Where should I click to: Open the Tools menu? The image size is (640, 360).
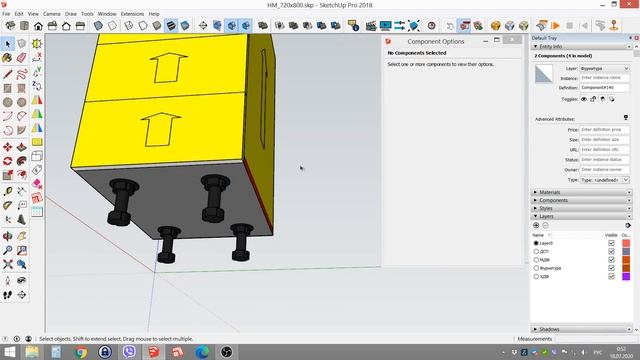point(87,14)
